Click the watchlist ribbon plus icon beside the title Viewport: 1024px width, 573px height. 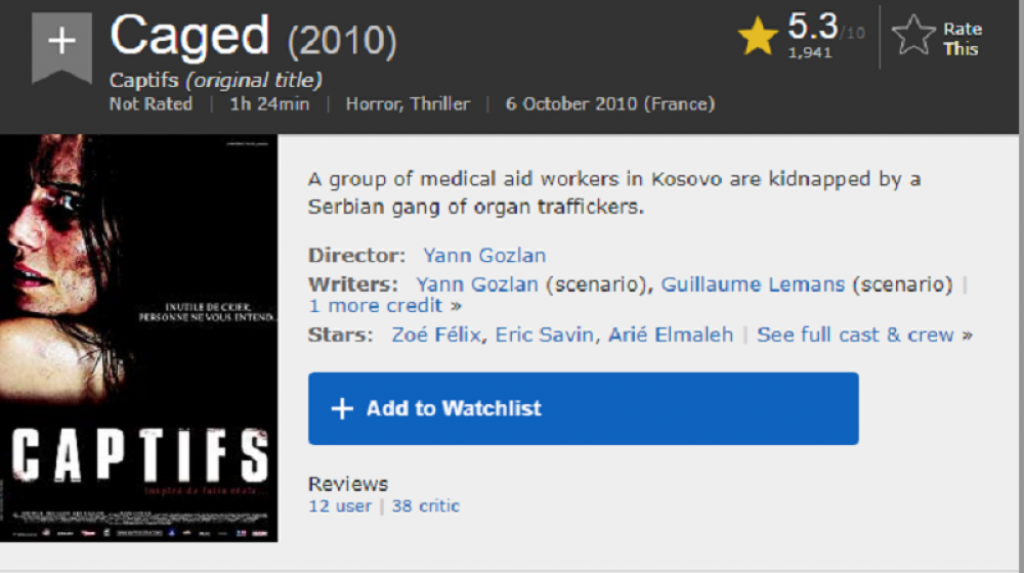pyautogui.click(x=62, y=42)
